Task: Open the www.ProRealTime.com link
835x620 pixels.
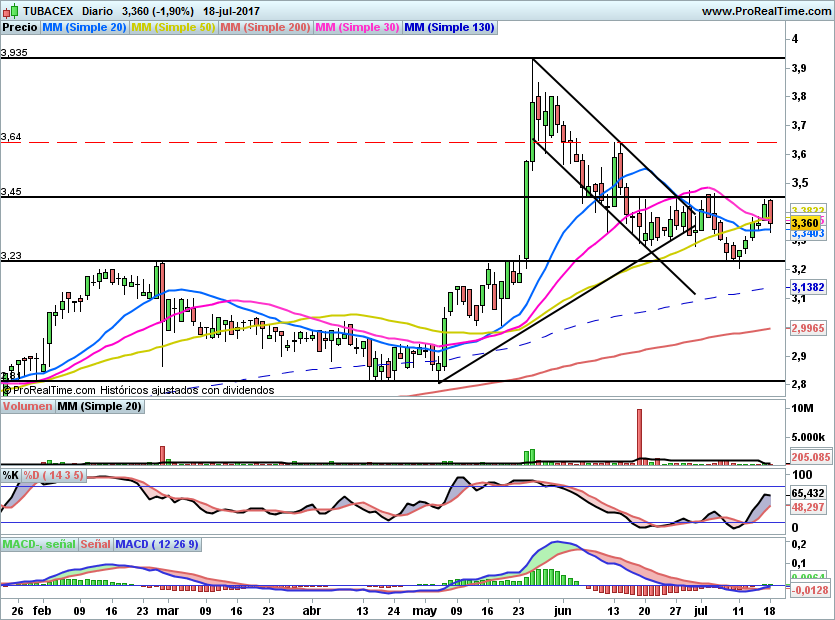Action: [x=765, y=11]
